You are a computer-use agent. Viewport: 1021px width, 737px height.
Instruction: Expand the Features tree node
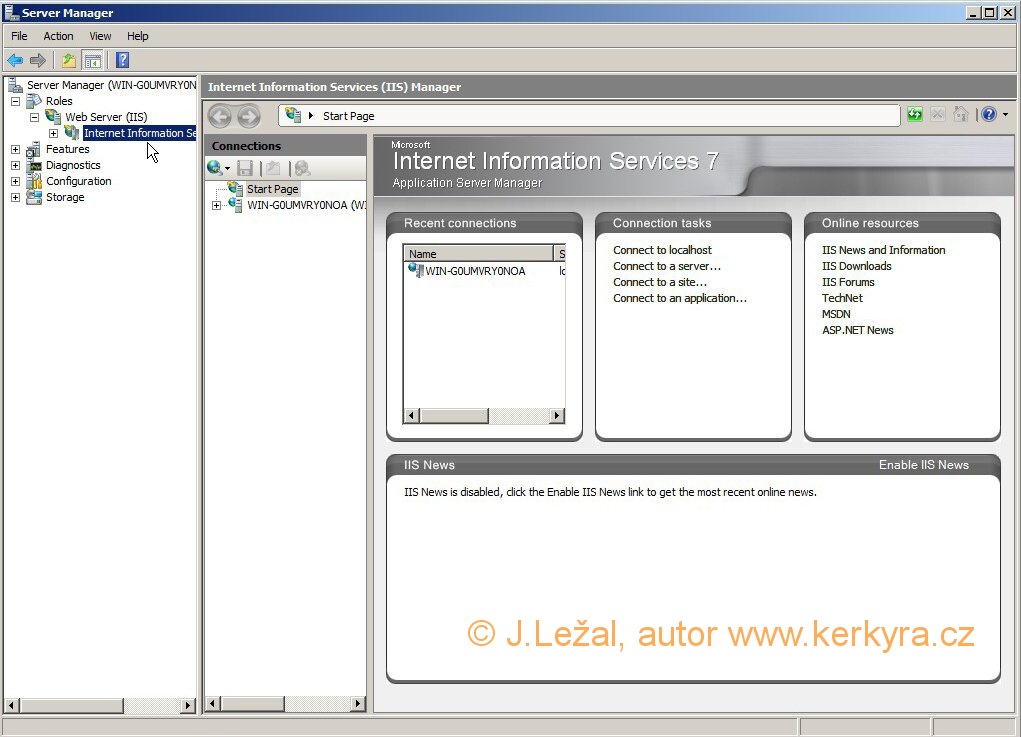pyautogui.click(x=15, y=150)
